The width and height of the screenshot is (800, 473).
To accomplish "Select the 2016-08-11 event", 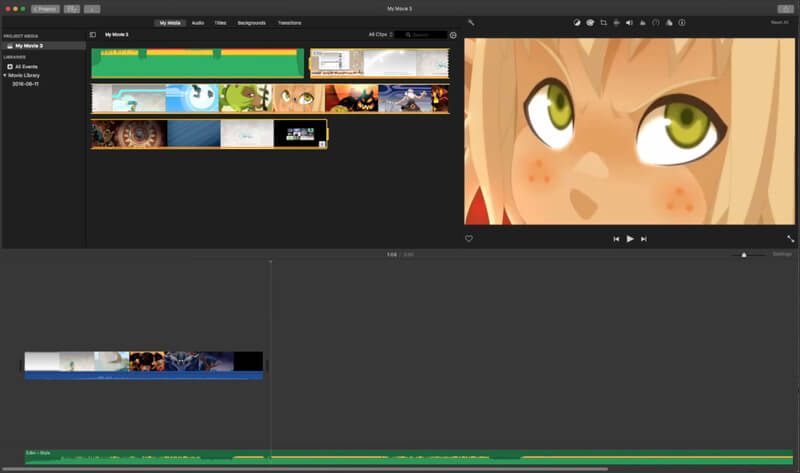I will (25, 84).
